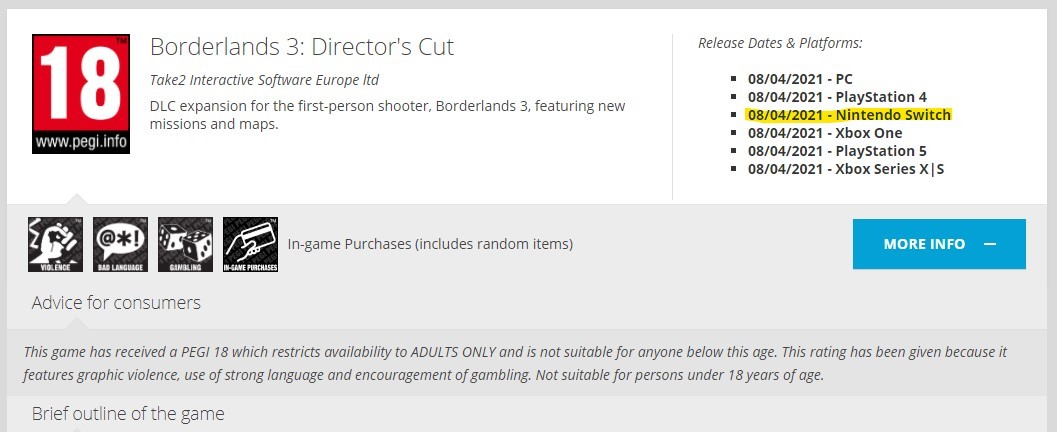The width and height of the screenshot is (1057, 432).
Task: Click the PEGI 18 rating badge
Action: click(x=81, y=94)
